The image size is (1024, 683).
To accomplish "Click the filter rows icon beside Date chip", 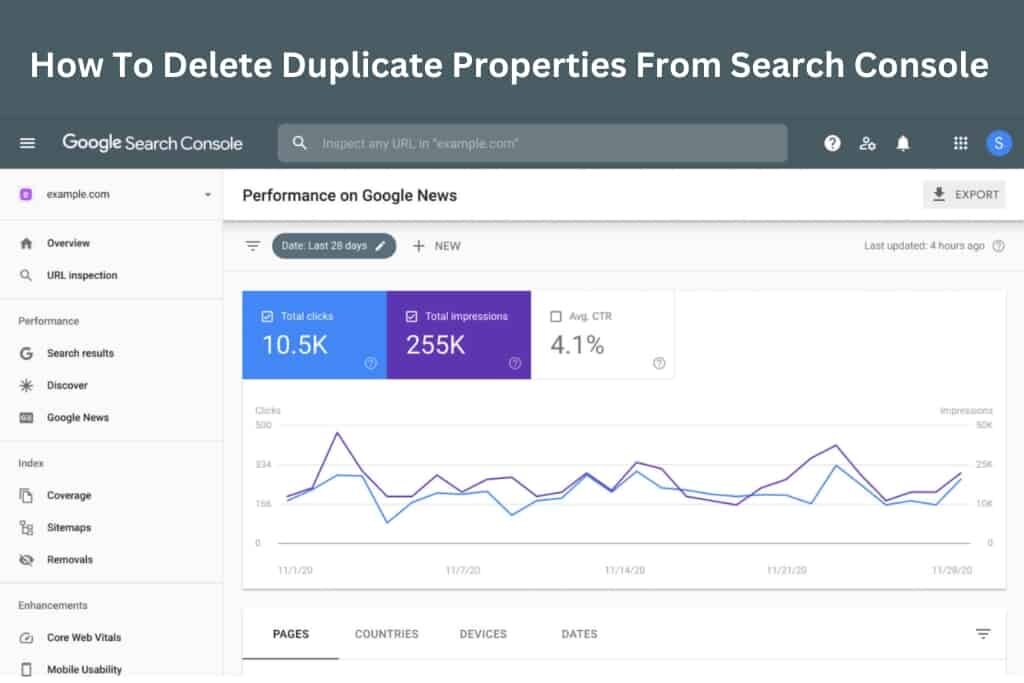I will pos(253,246).
